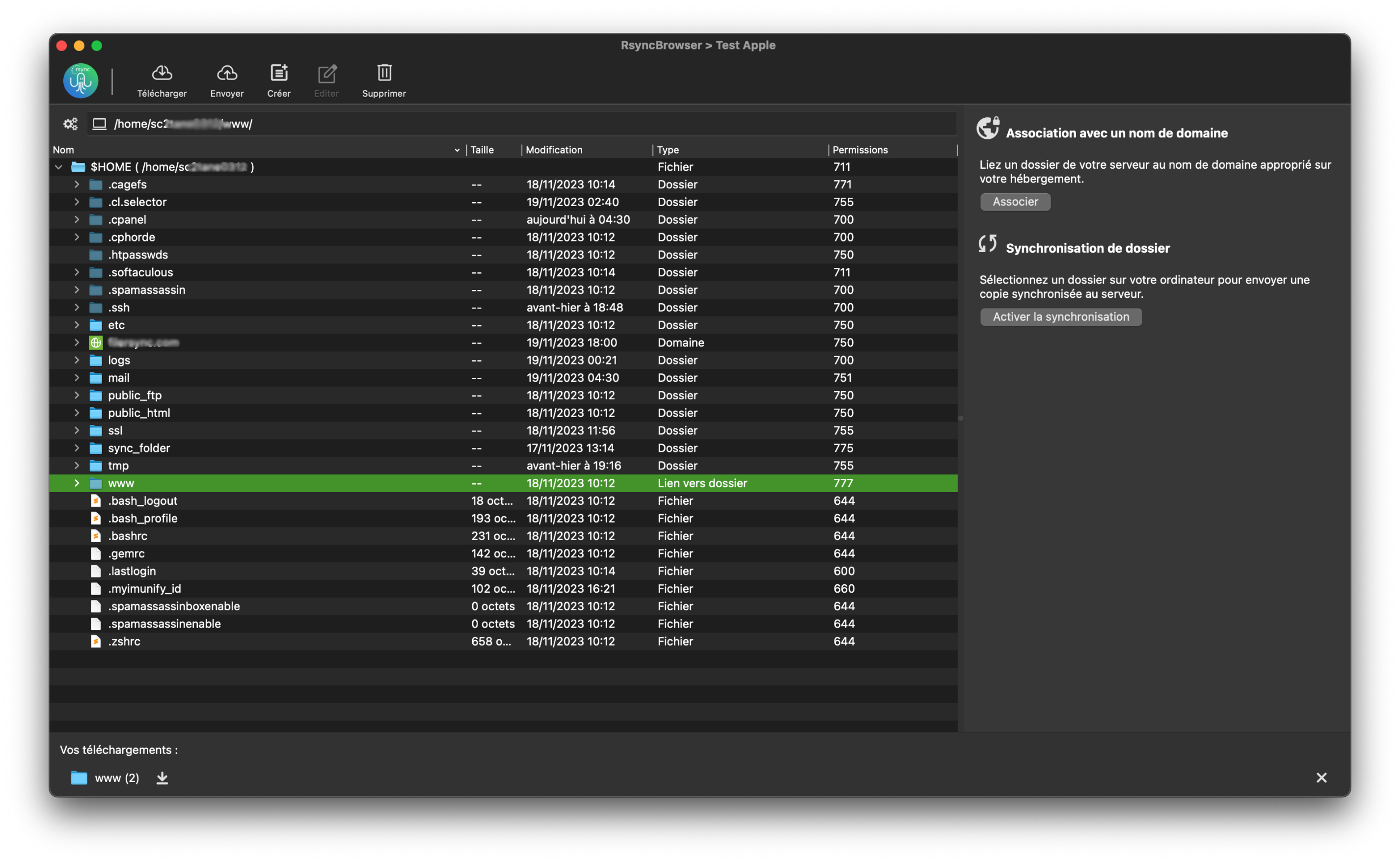Click Activer la synchronisation button
The height and width of the screenshot is (862, 1400).
[1060, 317]
